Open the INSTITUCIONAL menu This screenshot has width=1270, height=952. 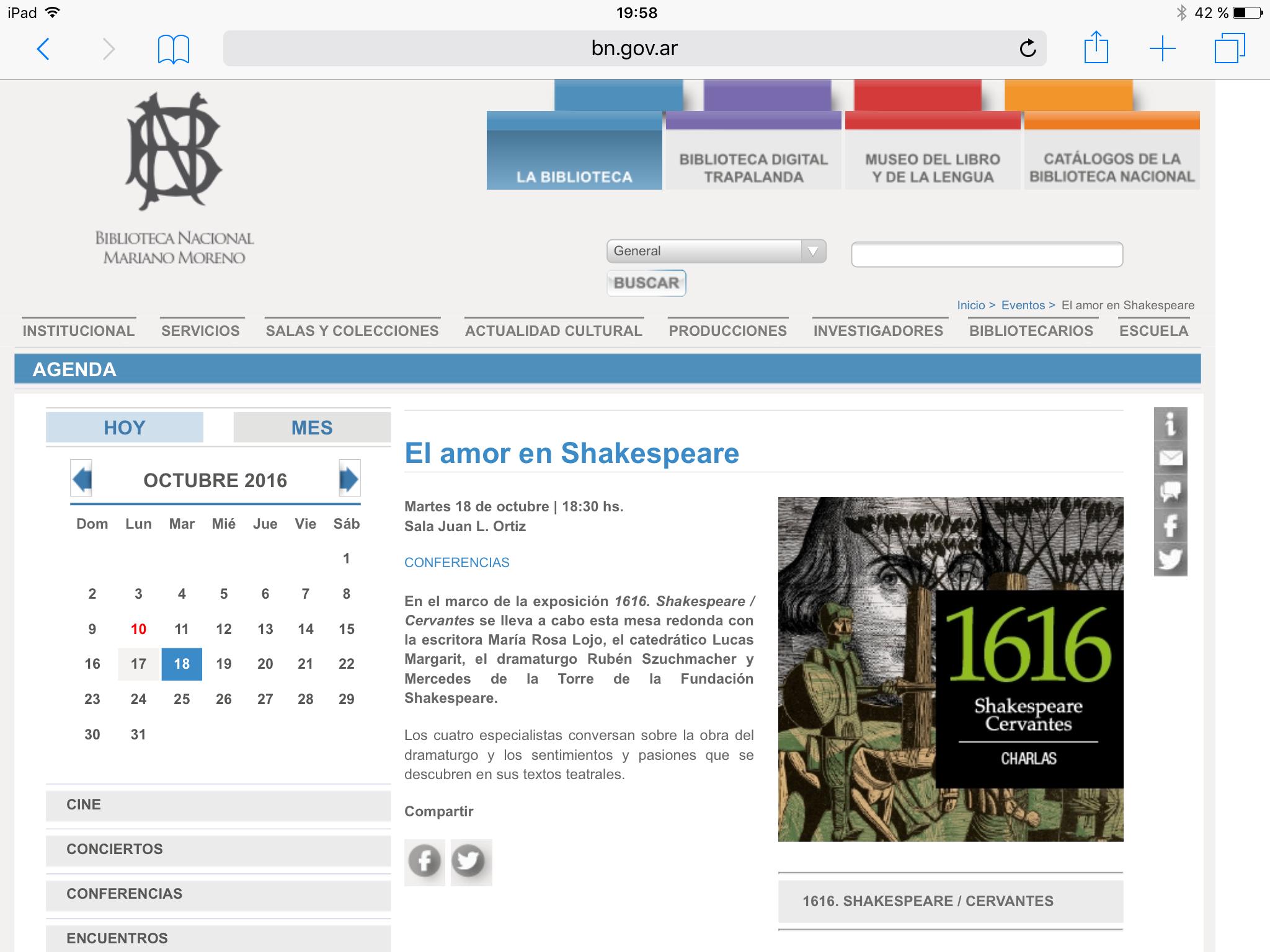pyautogui.click(x=79, y=330)
